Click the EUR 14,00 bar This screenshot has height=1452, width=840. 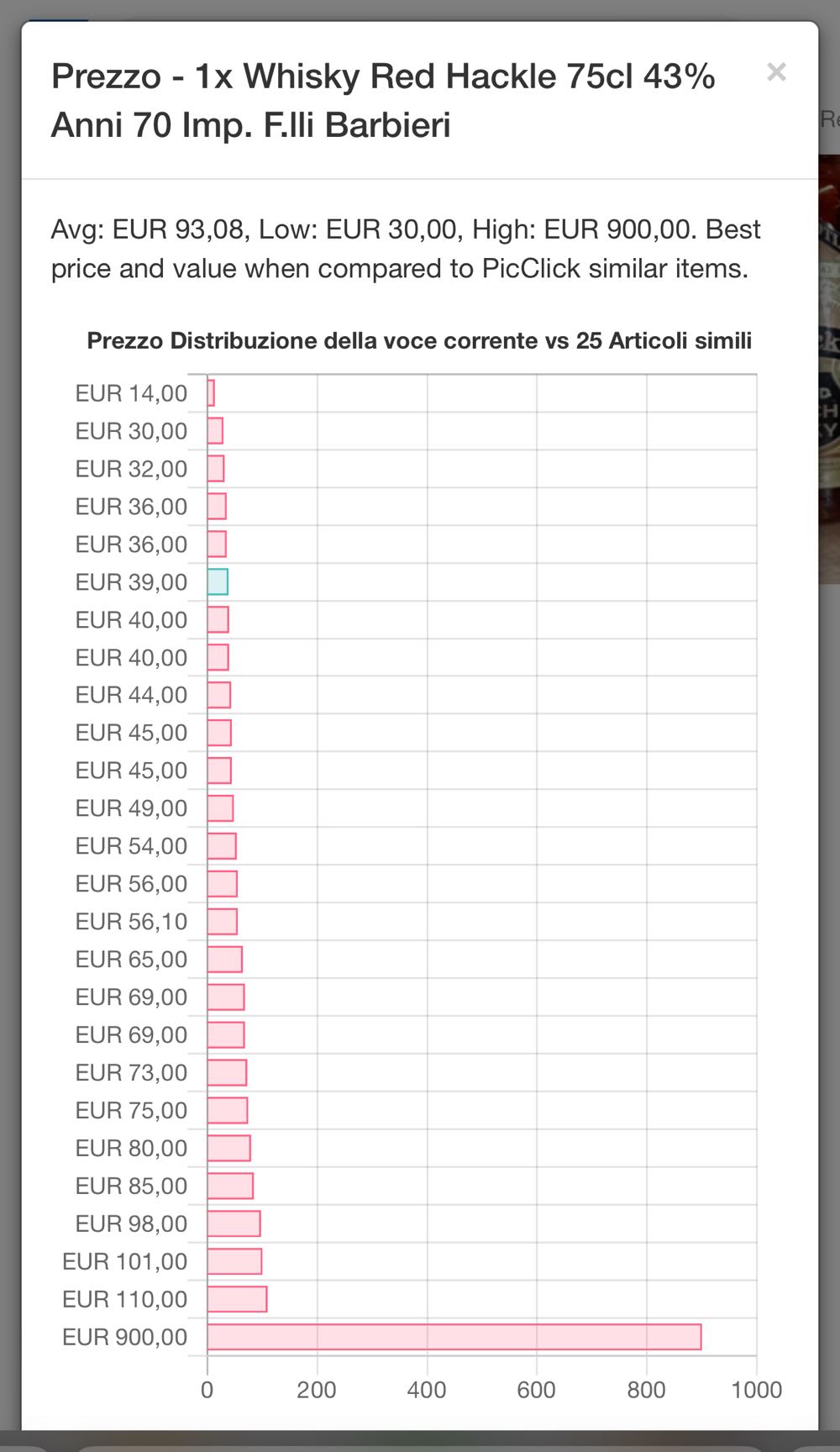(x=211, y=393)
